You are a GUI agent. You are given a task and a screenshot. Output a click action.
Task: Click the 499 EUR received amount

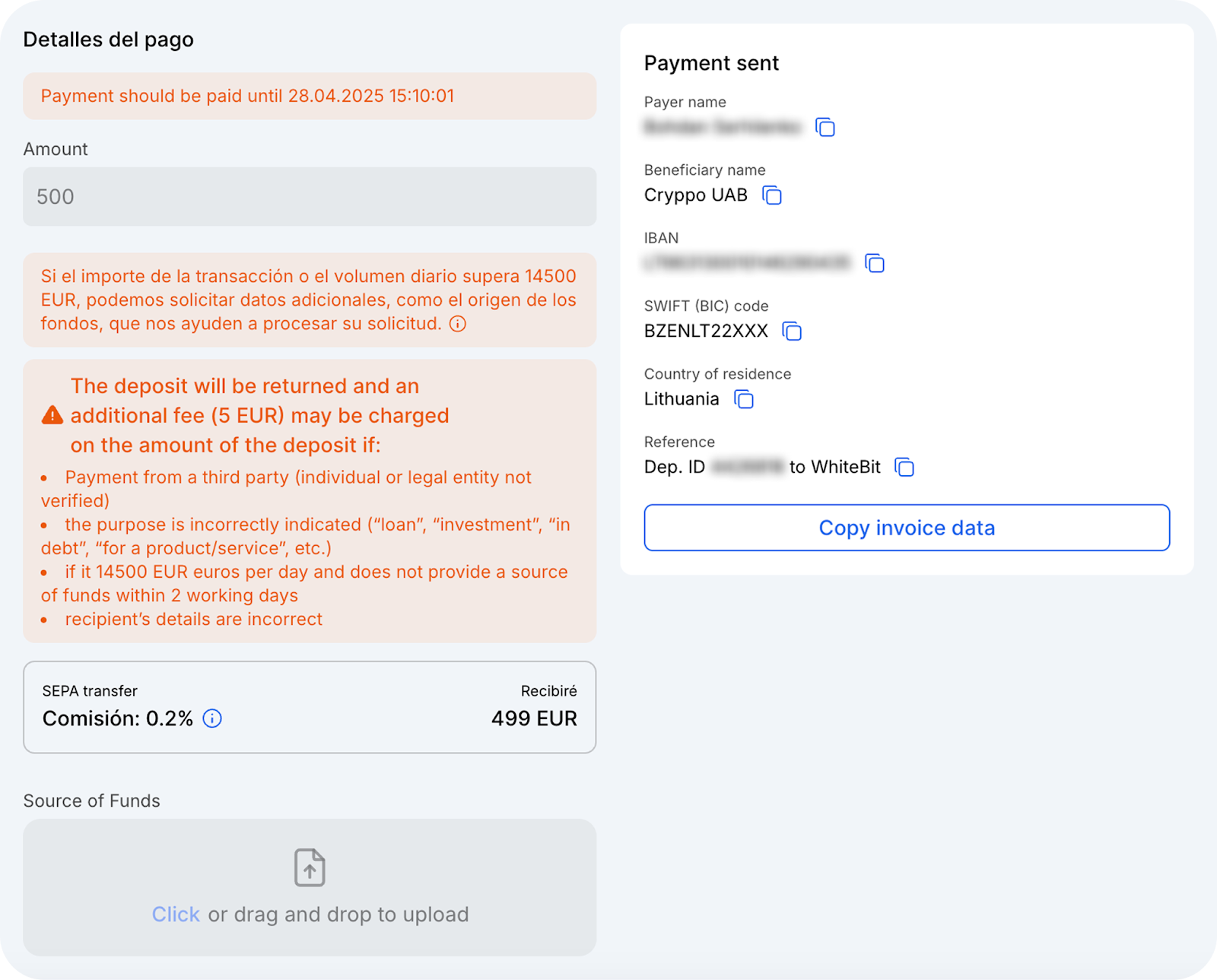(534, 718)
